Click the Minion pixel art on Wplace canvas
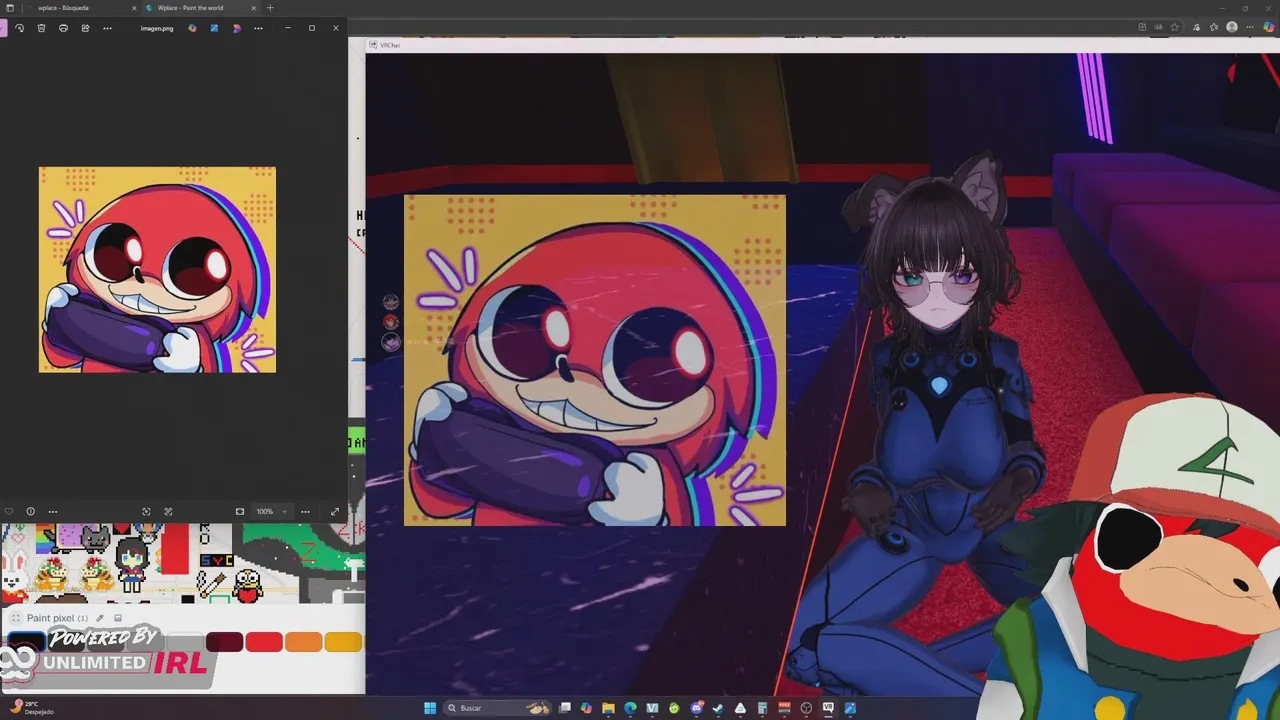The width and height of the screenshot is (1280, 720). [x=248, y=584]
